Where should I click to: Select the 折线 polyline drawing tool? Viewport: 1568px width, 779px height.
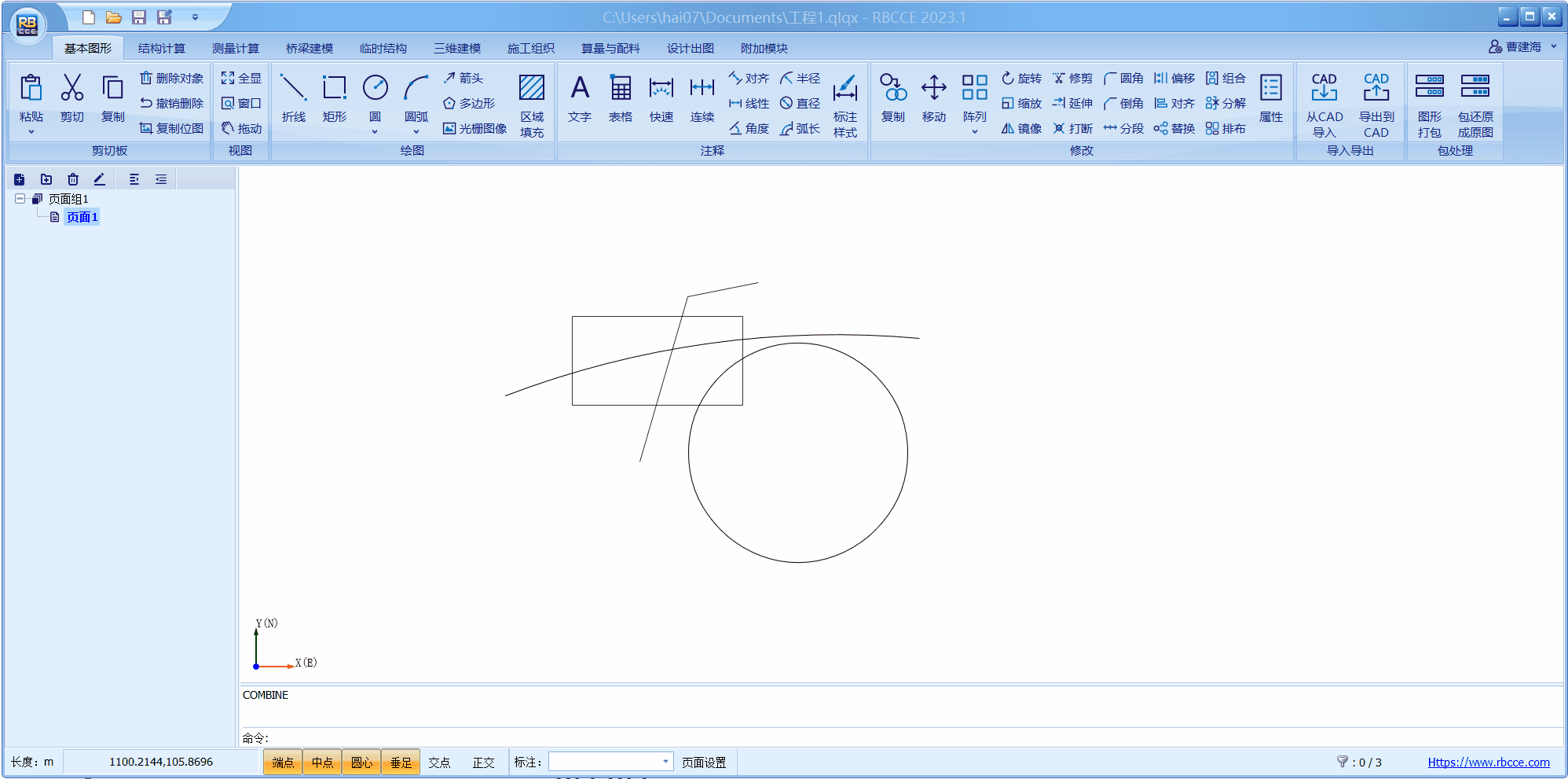[x=293, y=98]
